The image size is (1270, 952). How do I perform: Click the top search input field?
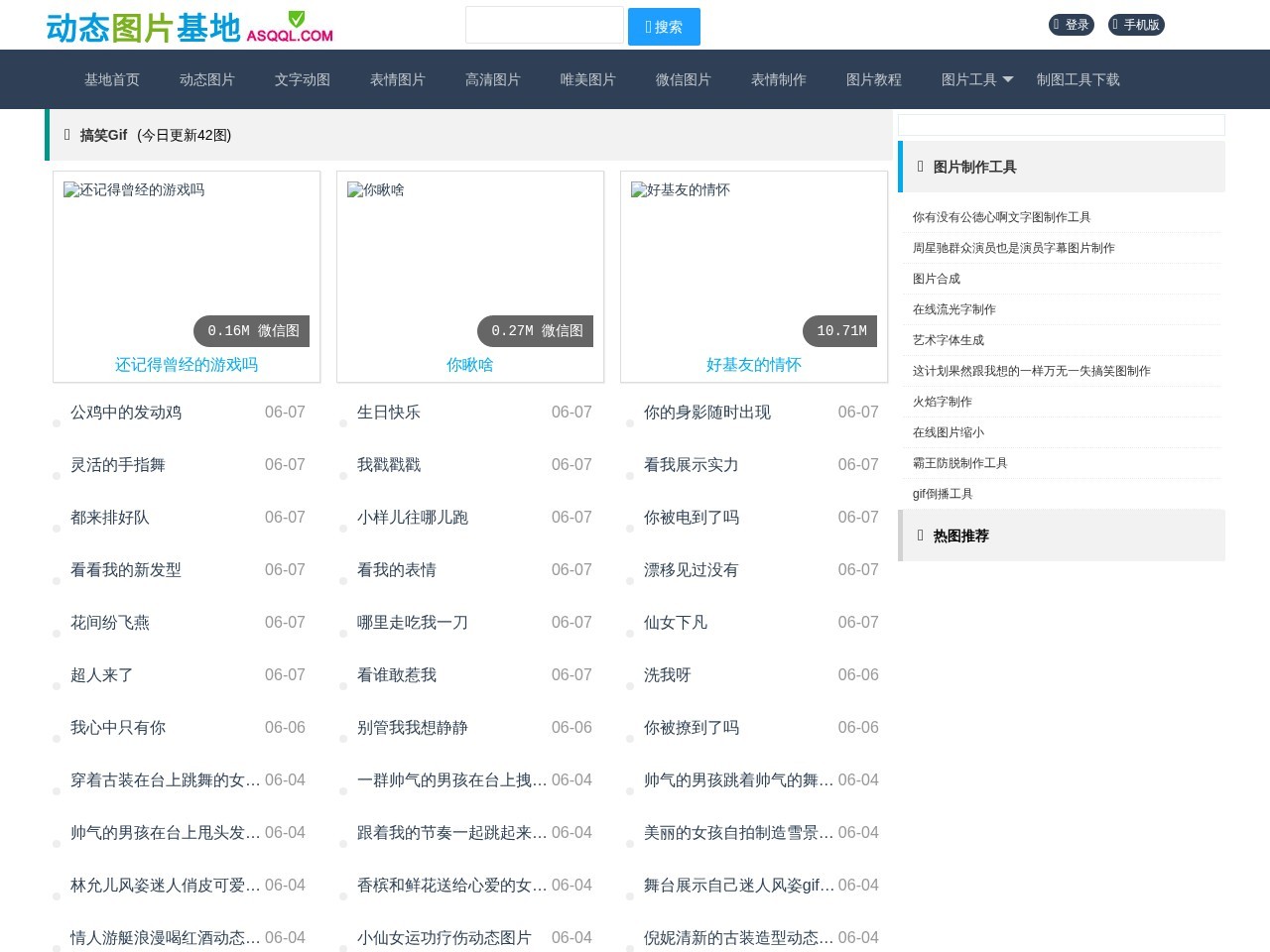545,25
